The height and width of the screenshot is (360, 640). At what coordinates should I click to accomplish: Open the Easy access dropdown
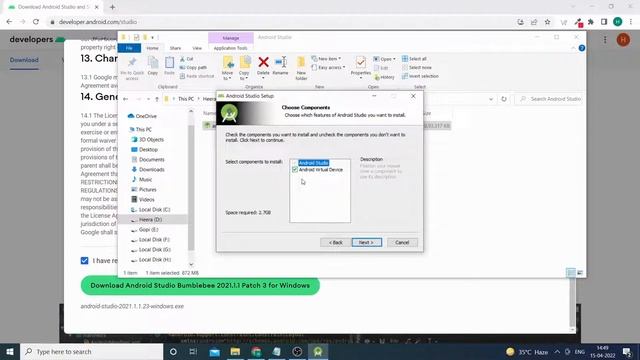(328, 67)
